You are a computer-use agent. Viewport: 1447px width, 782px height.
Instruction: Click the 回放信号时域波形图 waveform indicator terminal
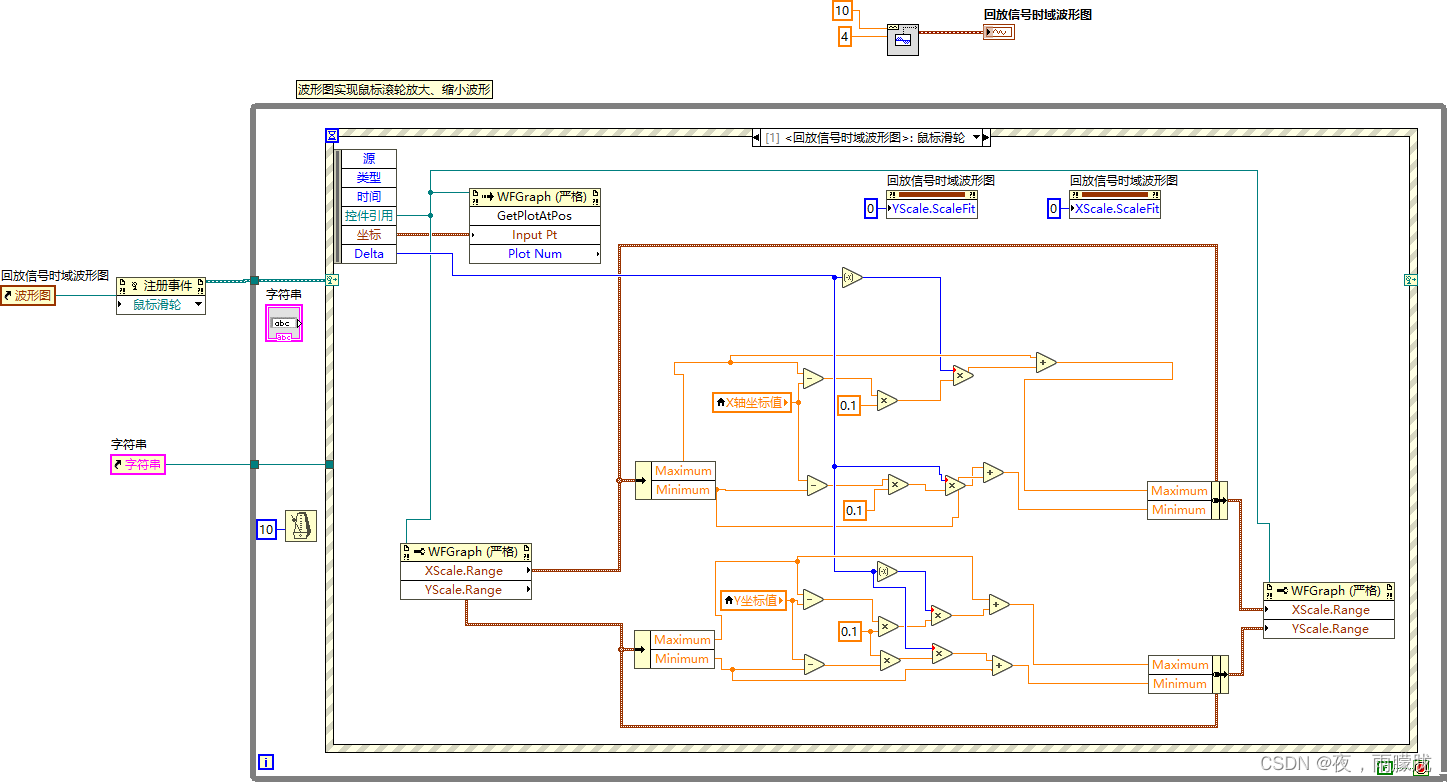999,32
